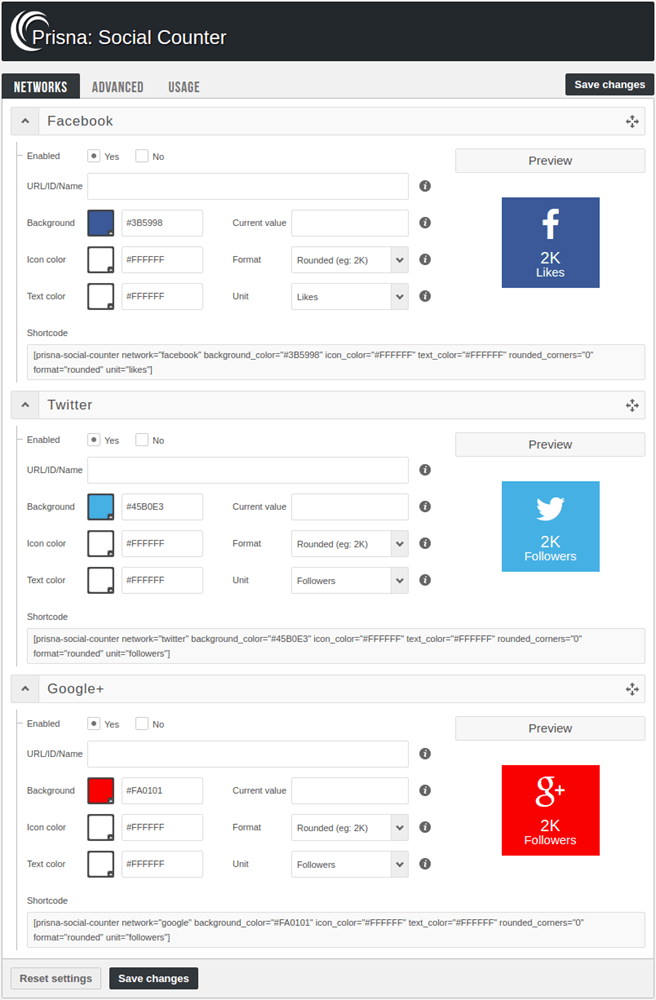Click the Twitter Preview button
The height and width of the screenshot is (1000, 656).
tap(550, 445)
